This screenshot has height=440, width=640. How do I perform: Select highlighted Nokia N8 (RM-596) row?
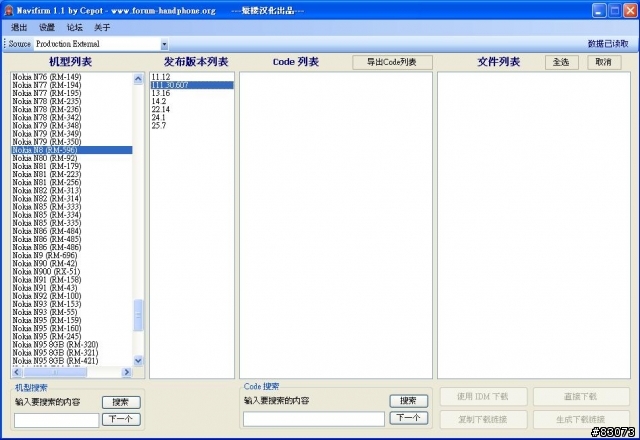(72, 150)
